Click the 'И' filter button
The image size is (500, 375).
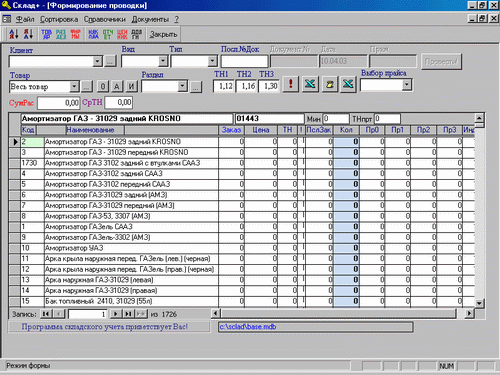[x=132, y=87]
